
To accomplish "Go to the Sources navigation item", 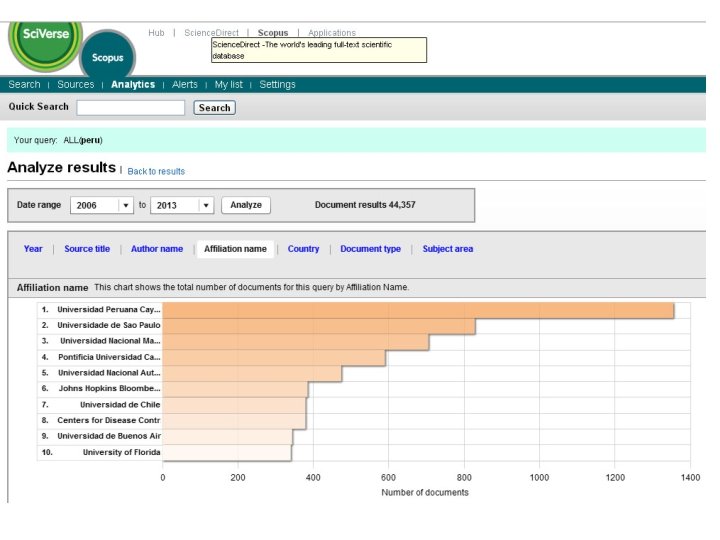I will click(x=76, y=84).
